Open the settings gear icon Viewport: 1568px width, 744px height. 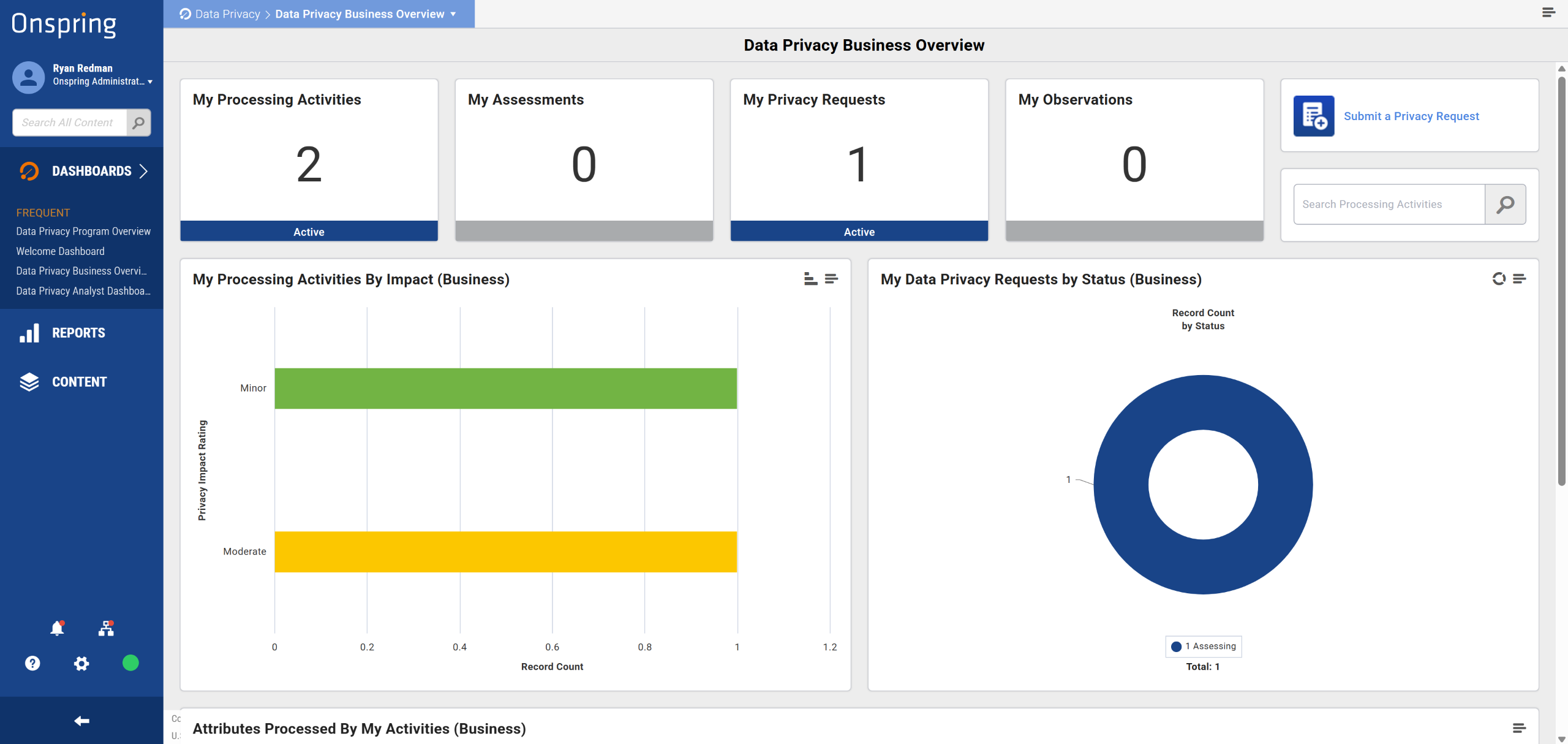coord(81,663)
